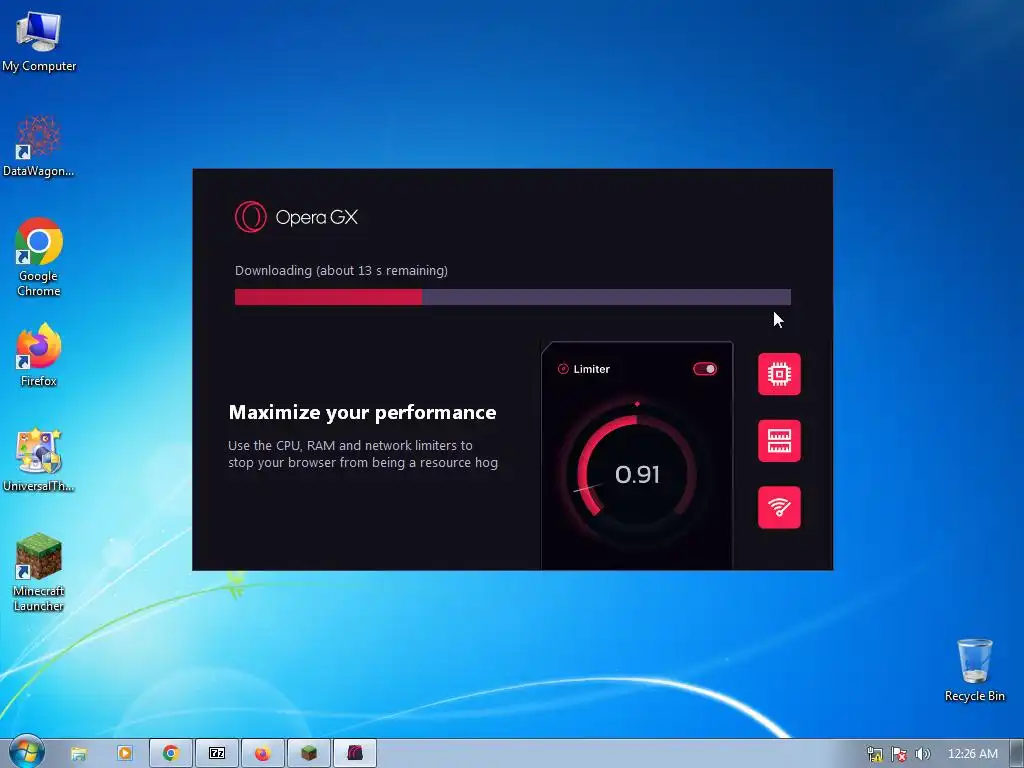Select the My Computer desktop icon
Image resolution: width=1024 pixels, height=768 pixels.
click(x=39, y=41)
